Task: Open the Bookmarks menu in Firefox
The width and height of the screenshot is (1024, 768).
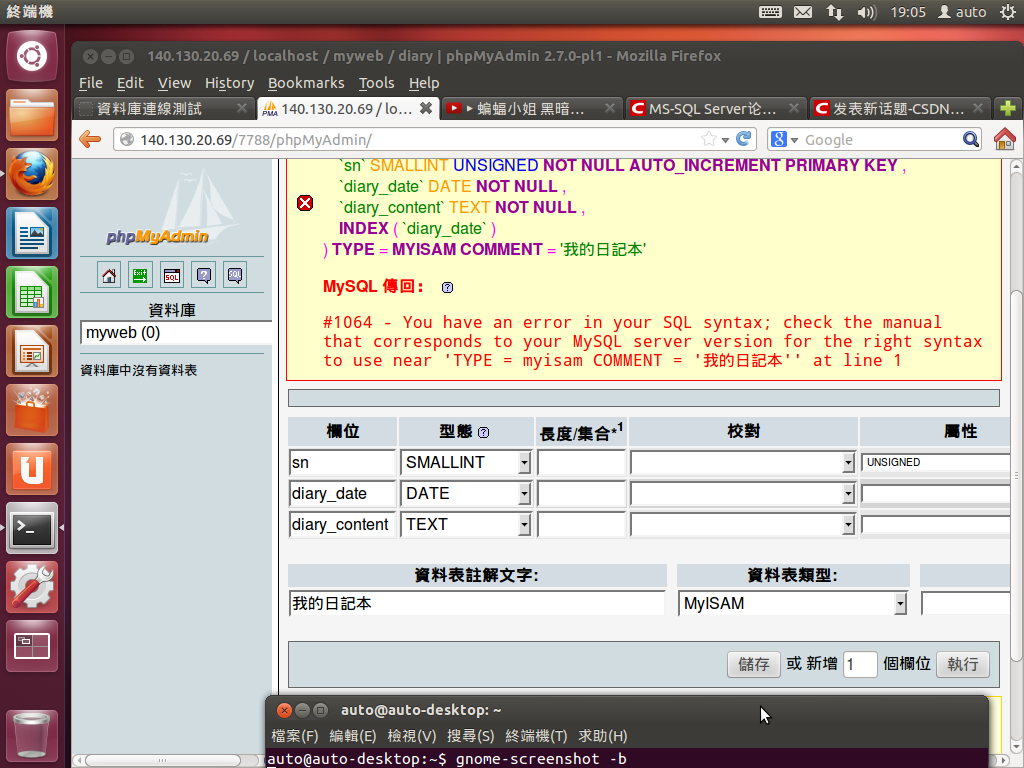Action: pyautogui.click(x=305, y=83)
